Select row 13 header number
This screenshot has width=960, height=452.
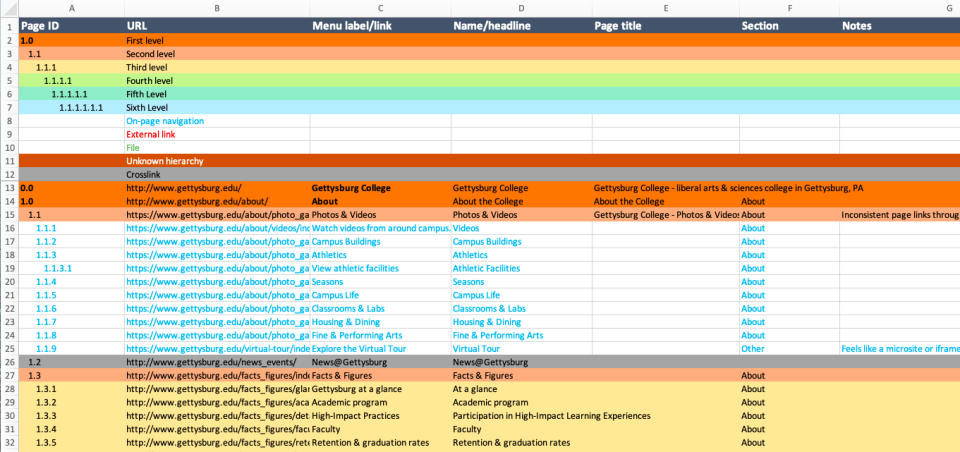9,188
